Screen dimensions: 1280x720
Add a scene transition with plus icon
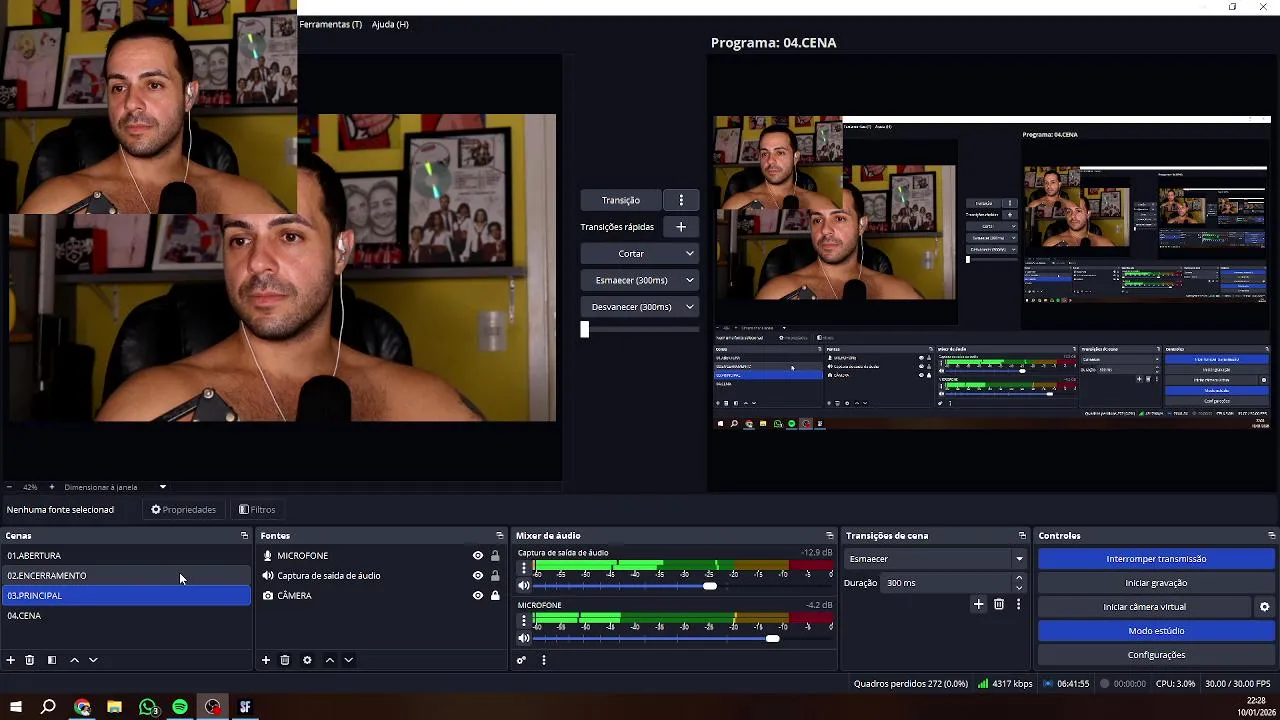click(x=979, y=604)
